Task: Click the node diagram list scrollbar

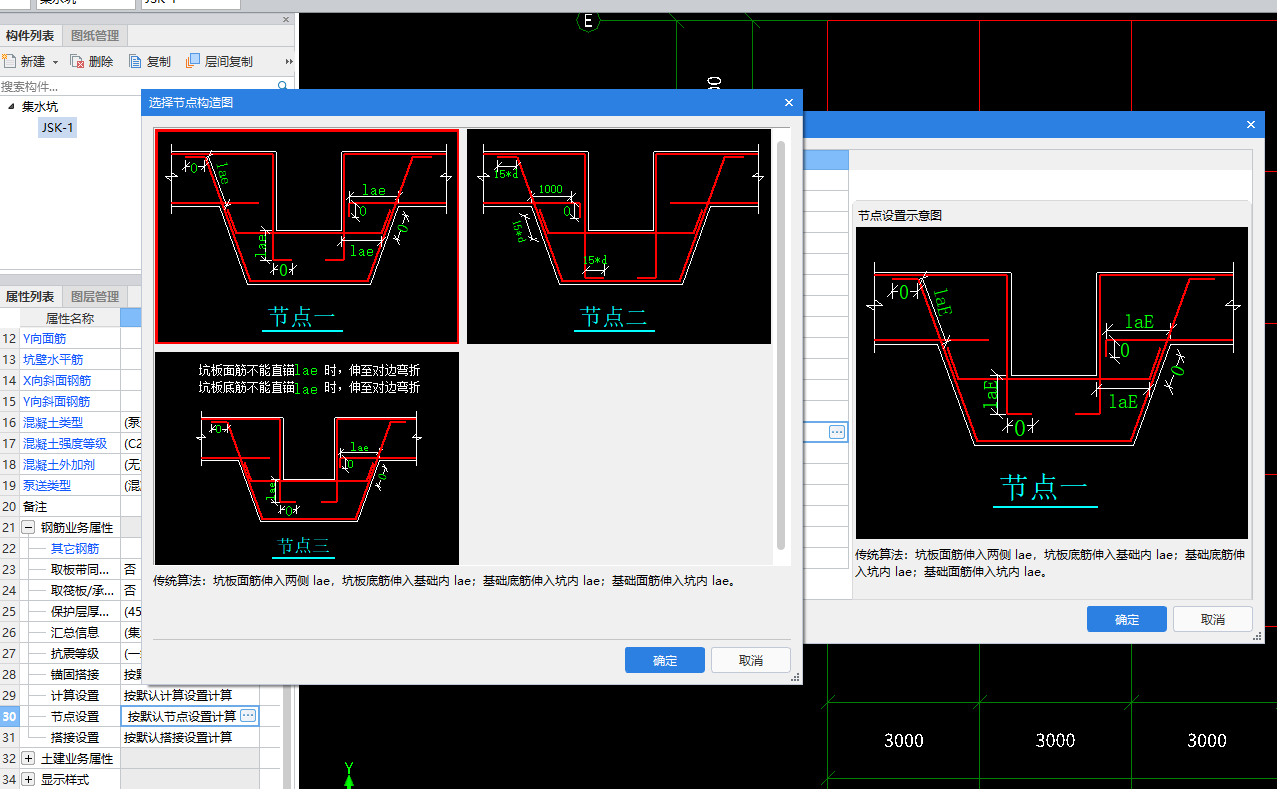Action: (x=781, y=345)
